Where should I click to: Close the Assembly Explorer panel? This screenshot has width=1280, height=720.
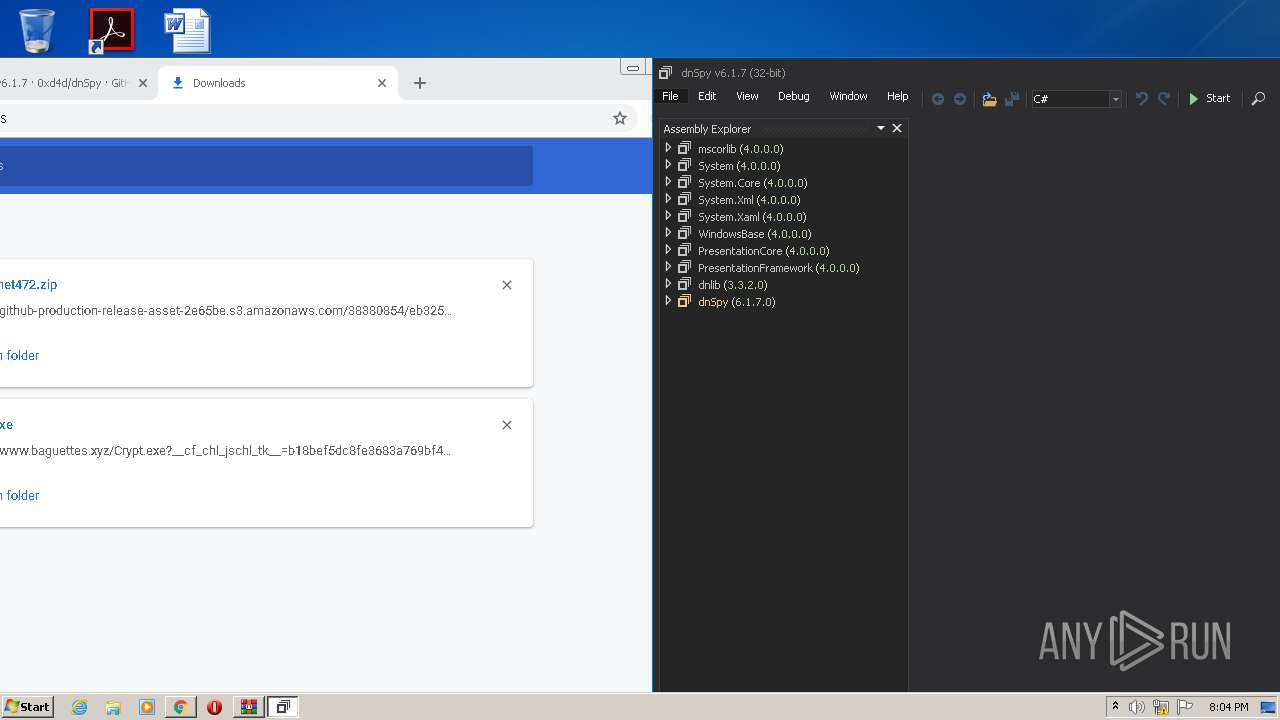tap(897, 128)
